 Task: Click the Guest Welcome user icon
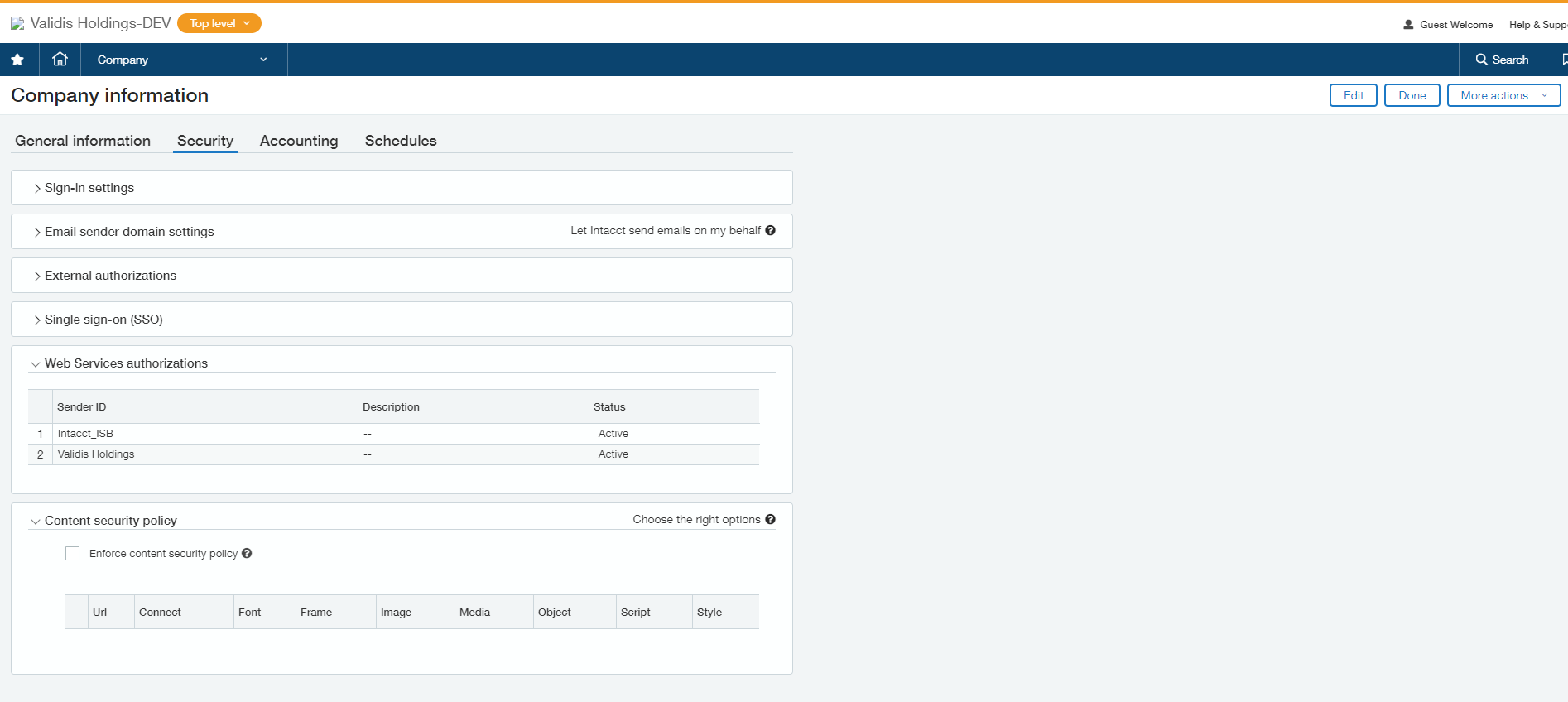1408,25
